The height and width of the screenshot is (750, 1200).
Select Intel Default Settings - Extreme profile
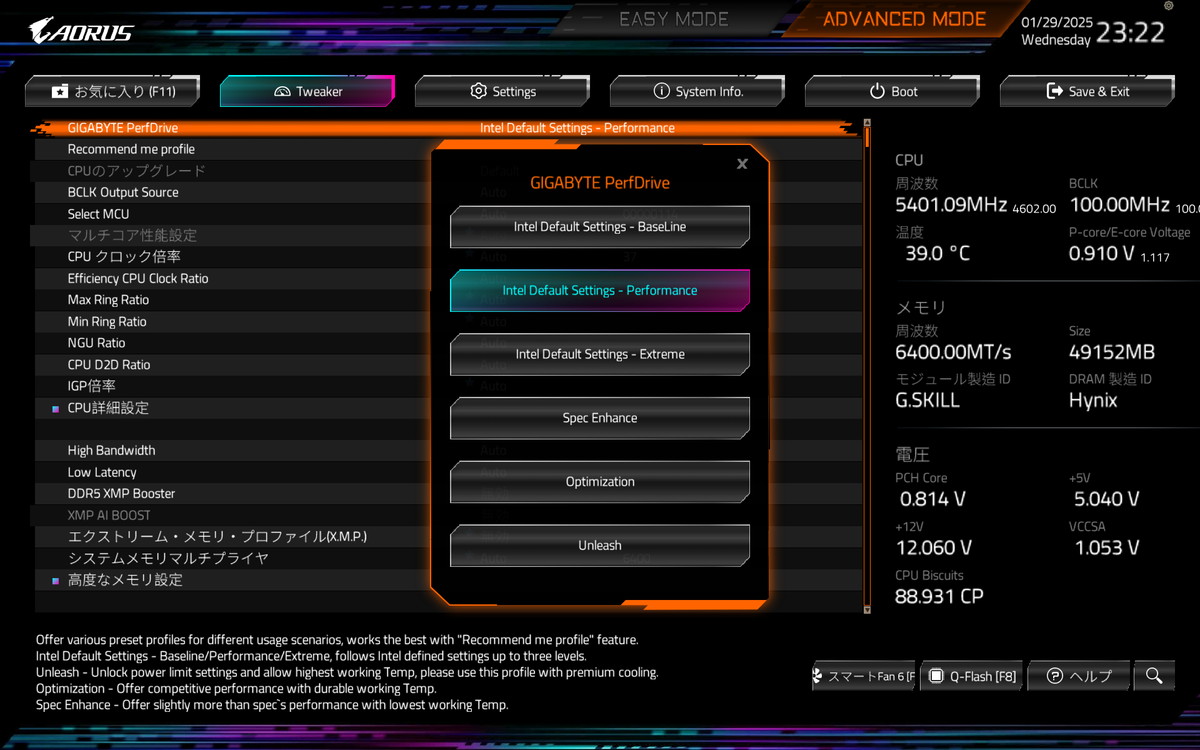(x=600, y=354)
